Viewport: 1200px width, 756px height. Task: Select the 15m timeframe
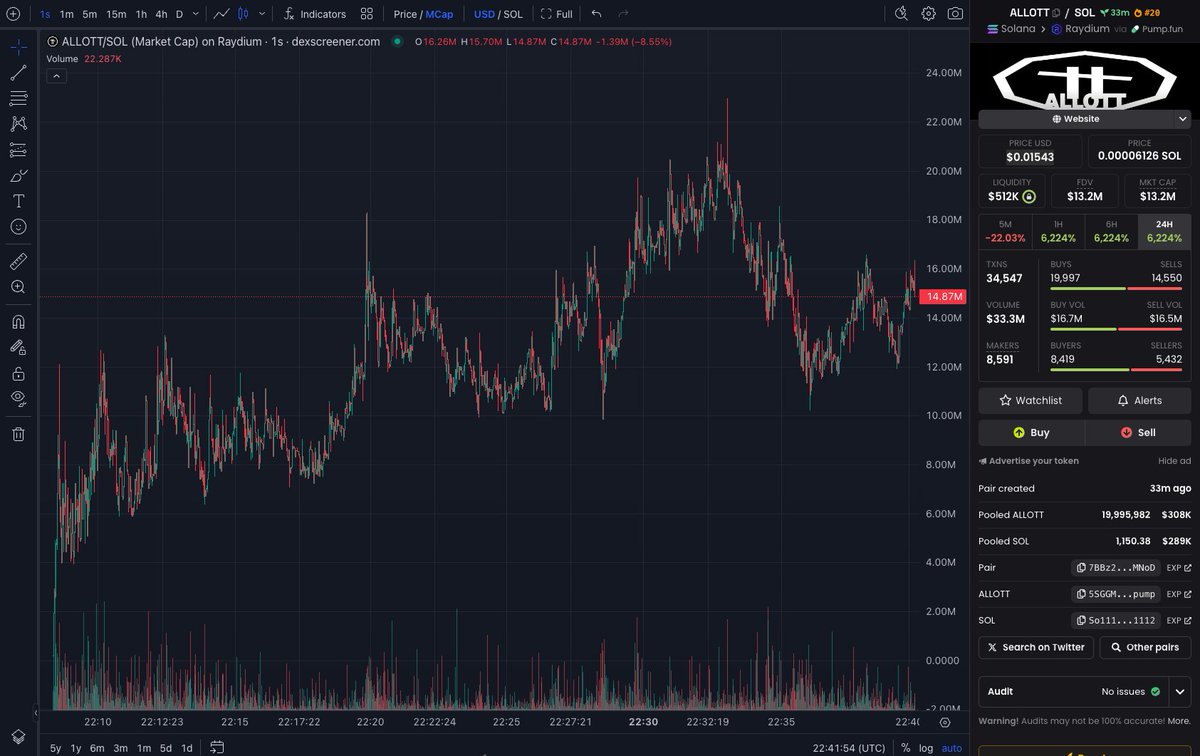pos(116,14)
